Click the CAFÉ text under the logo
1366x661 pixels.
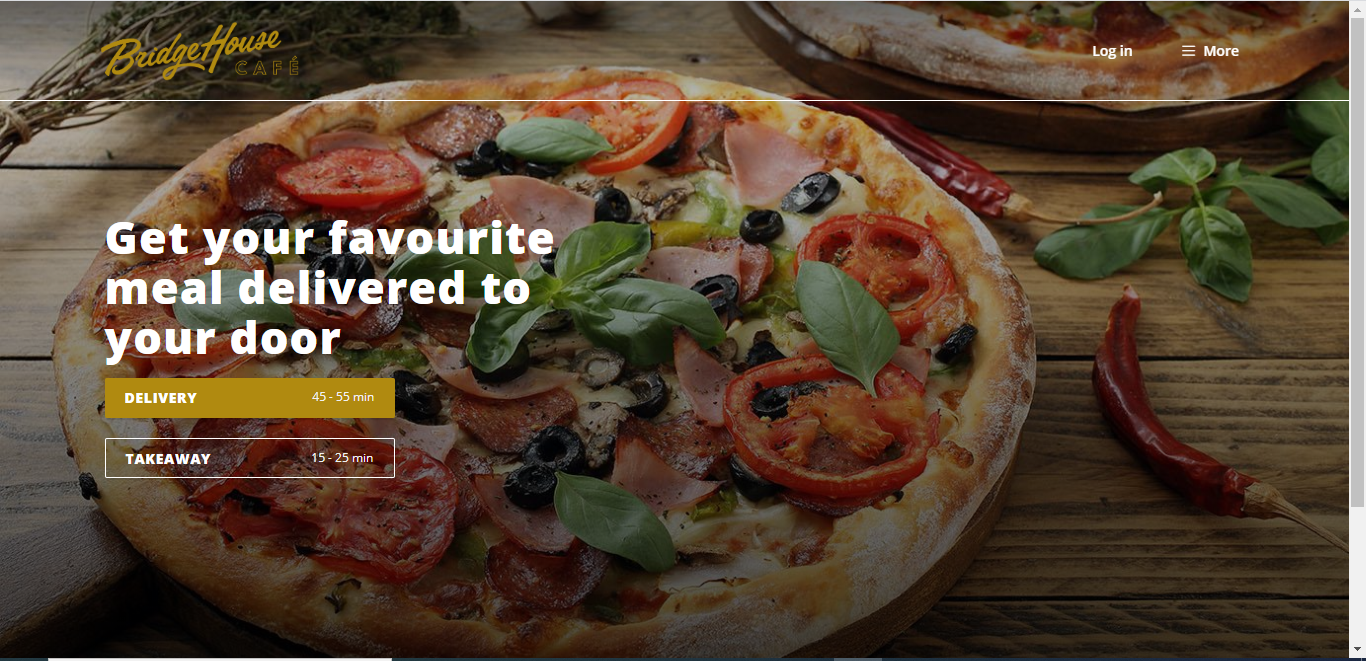click(267, 69)
